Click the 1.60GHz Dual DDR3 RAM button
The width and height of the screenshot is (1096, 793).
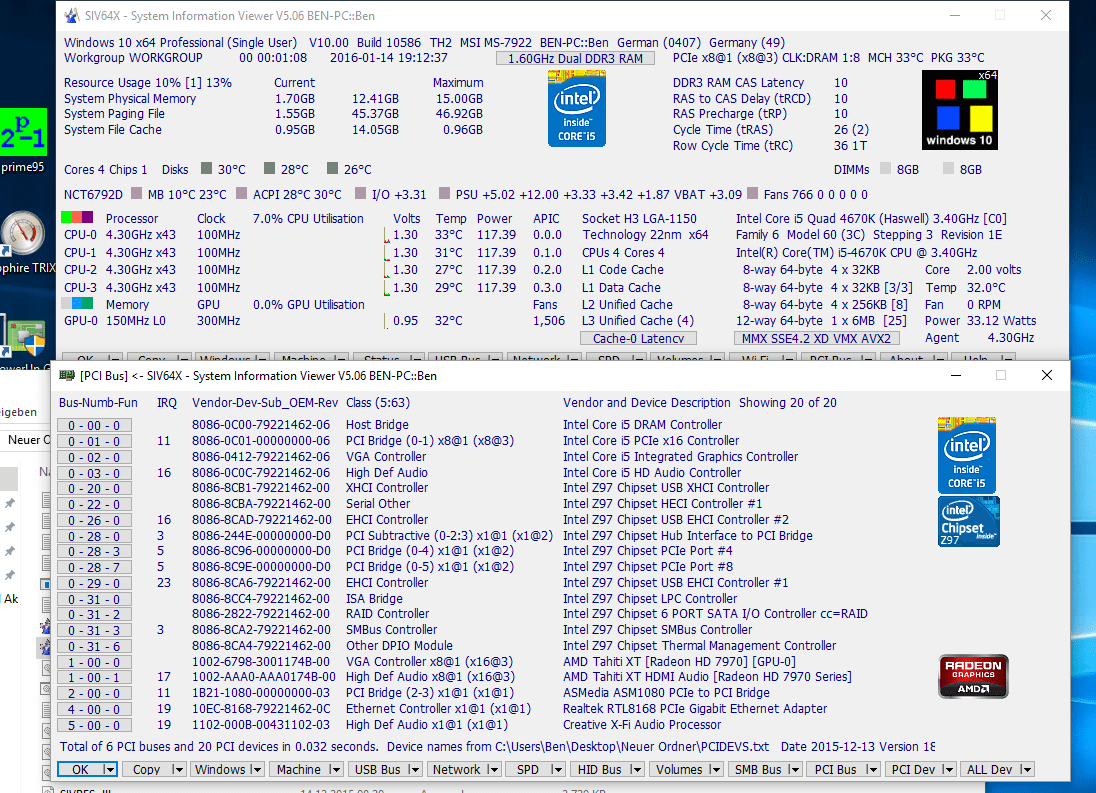tap(575, 58)
